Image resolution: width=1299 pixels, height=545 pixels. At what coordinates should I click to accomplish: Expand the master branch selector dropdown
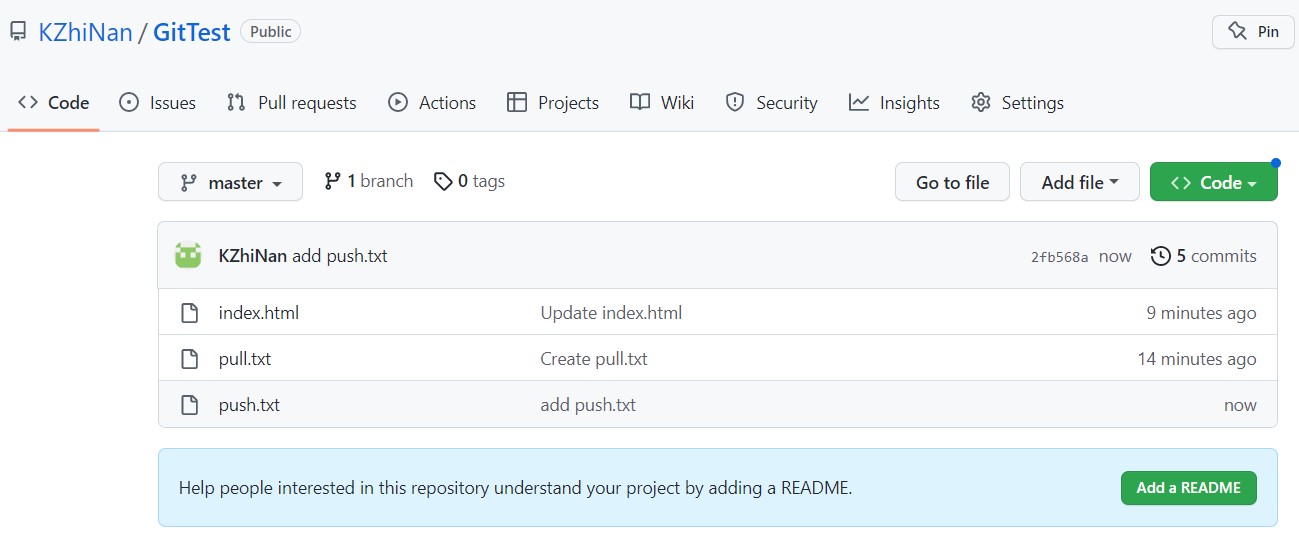(230, 182)
